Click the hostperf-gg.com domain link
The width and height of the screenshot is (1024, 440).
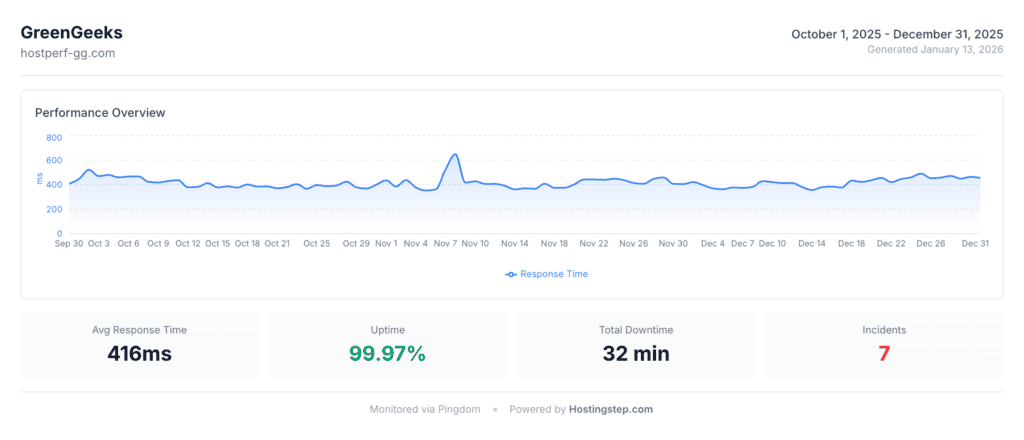tap(68, 53)
